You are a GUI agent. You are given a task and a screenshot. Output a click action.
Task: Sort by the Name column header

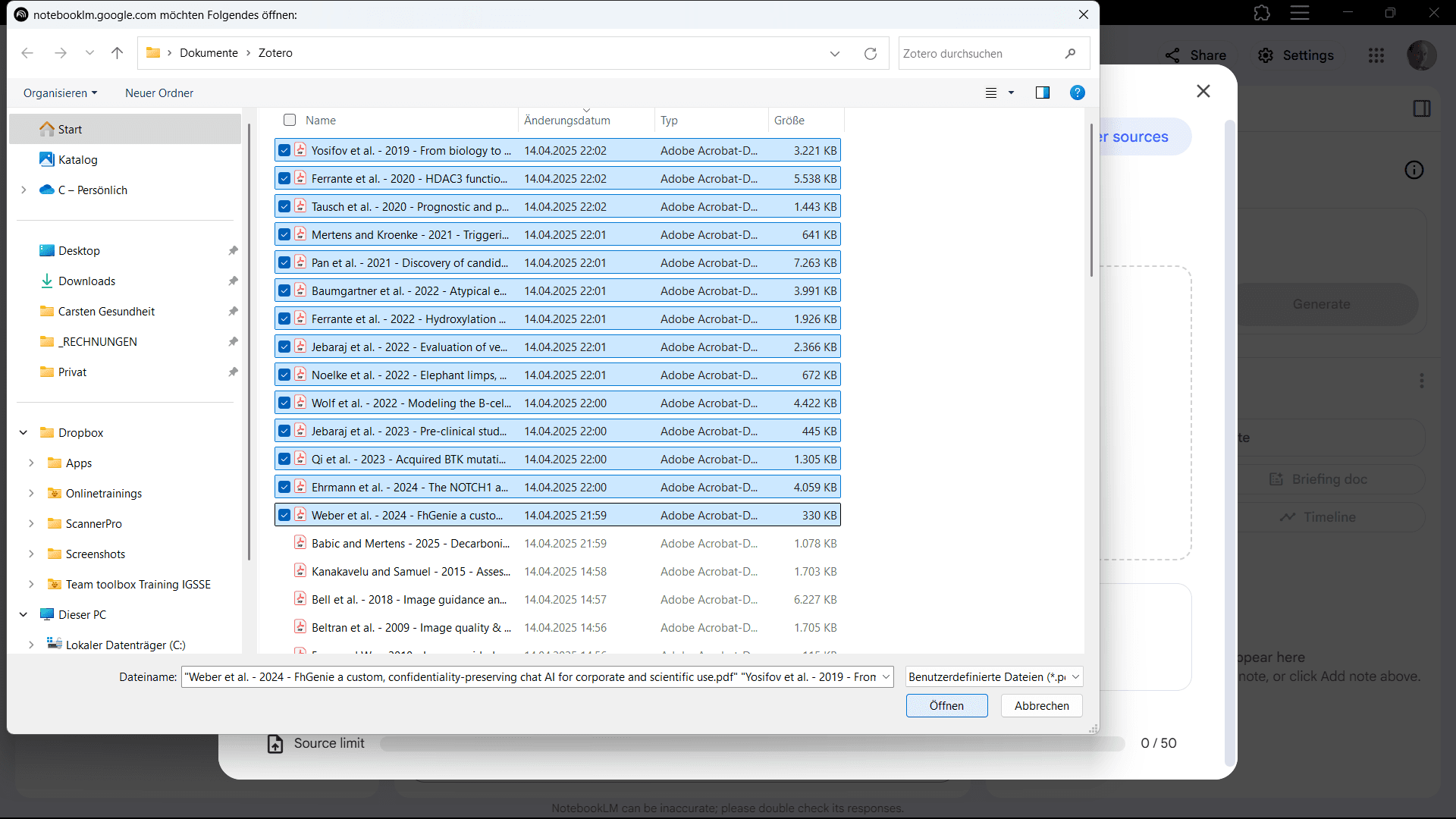click(x=321, y=120)
